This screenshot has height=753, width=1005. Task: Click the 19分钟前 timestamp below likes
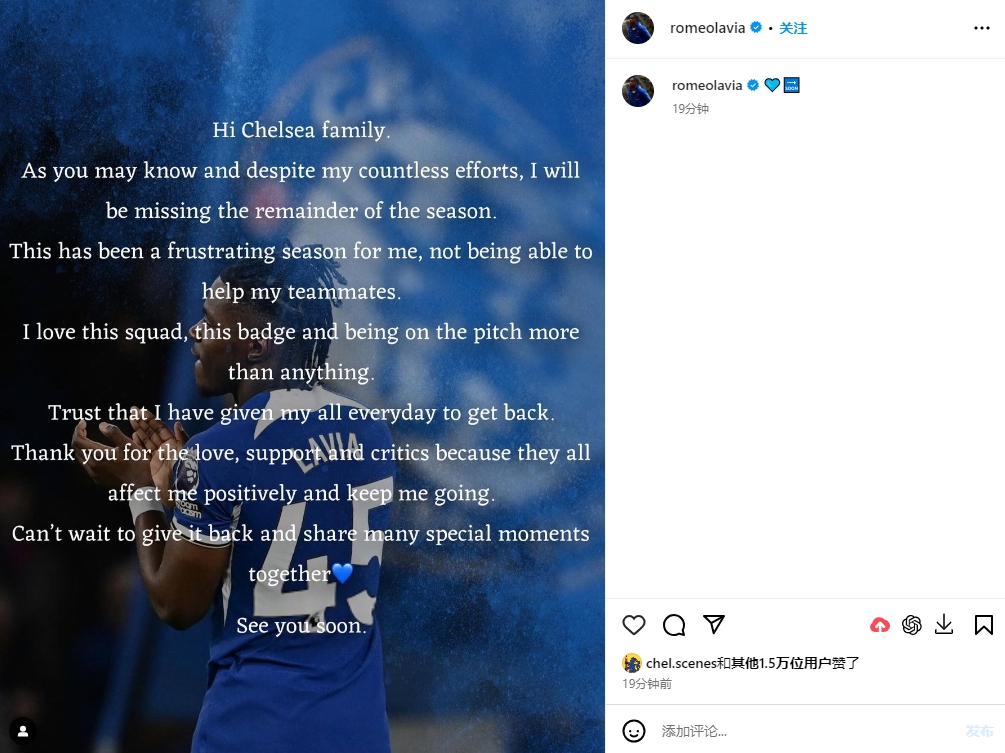click(647, 684)
